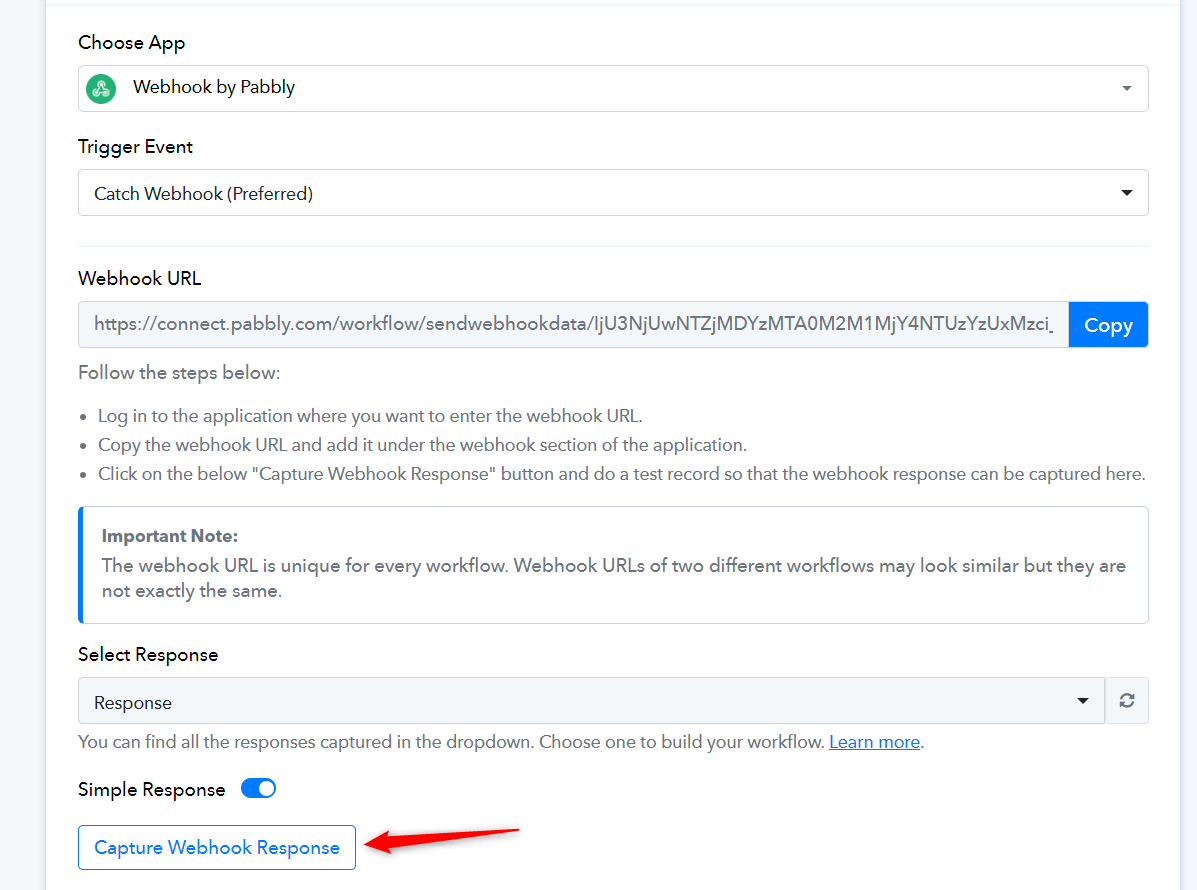Click the Important Note box
This screenshot has height=890, width=1197.
click(613, 565)
